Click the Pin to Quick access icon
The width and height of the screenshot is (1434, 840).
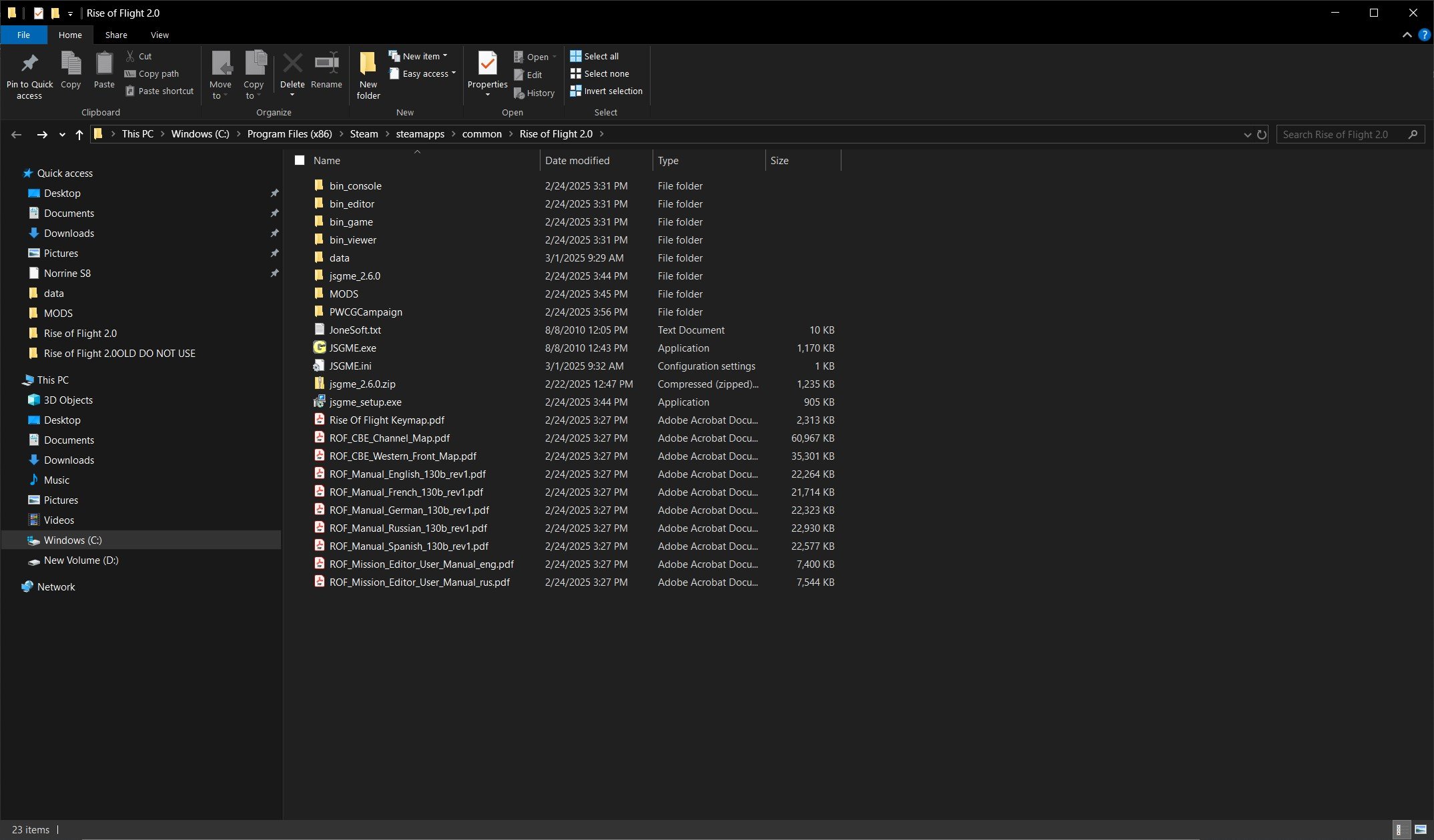pos(29,64)
